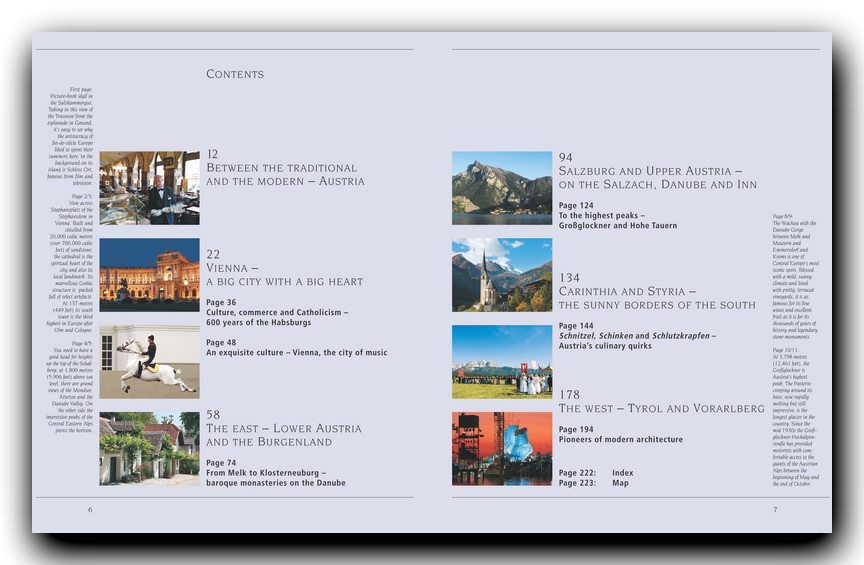Open the illuminated Vienna palace night photo

coord(149,270)
